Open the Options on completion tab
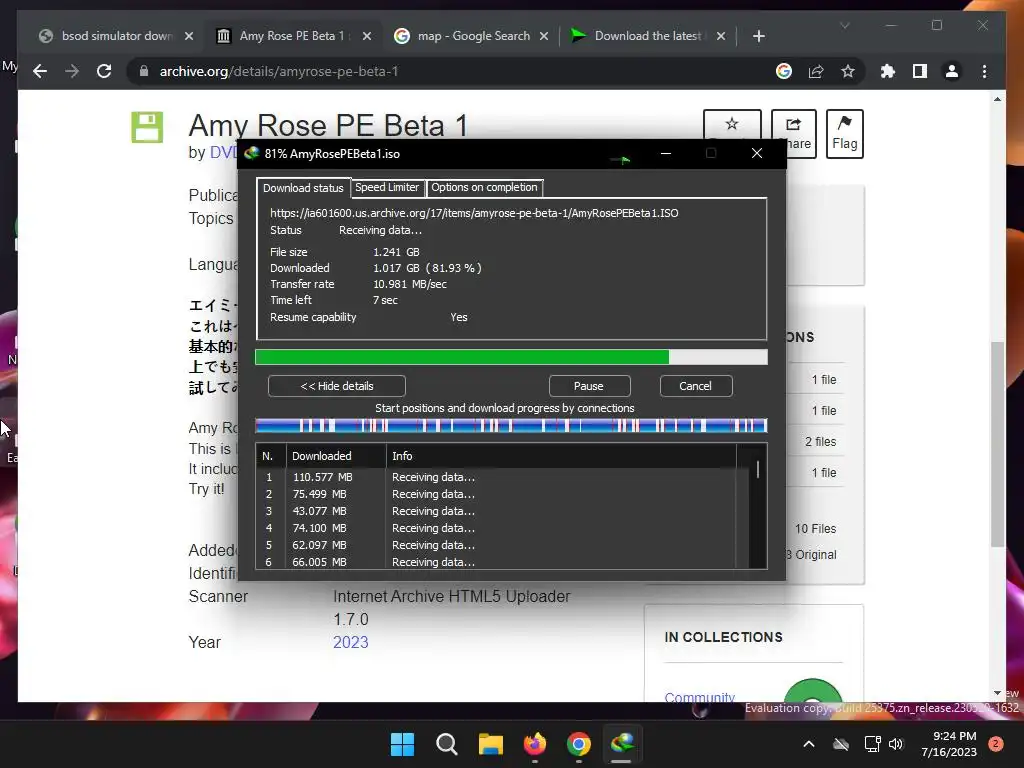Viewport: 1024px width, 768px height. pos(484,187)
